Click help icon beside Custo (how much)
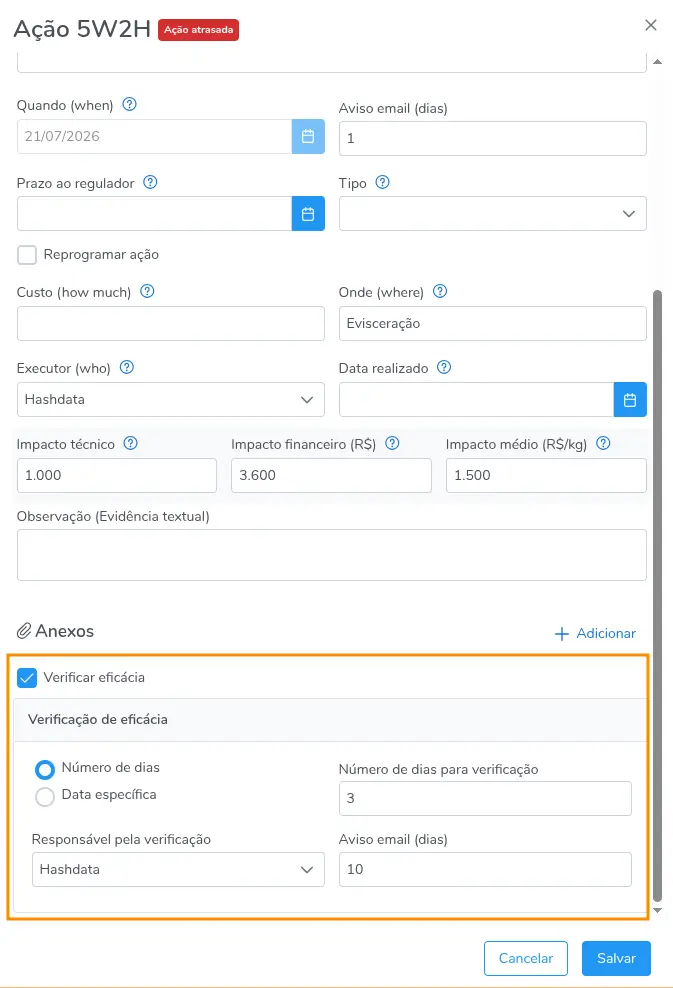Screen dimensions: 673x988 point(147,291)
